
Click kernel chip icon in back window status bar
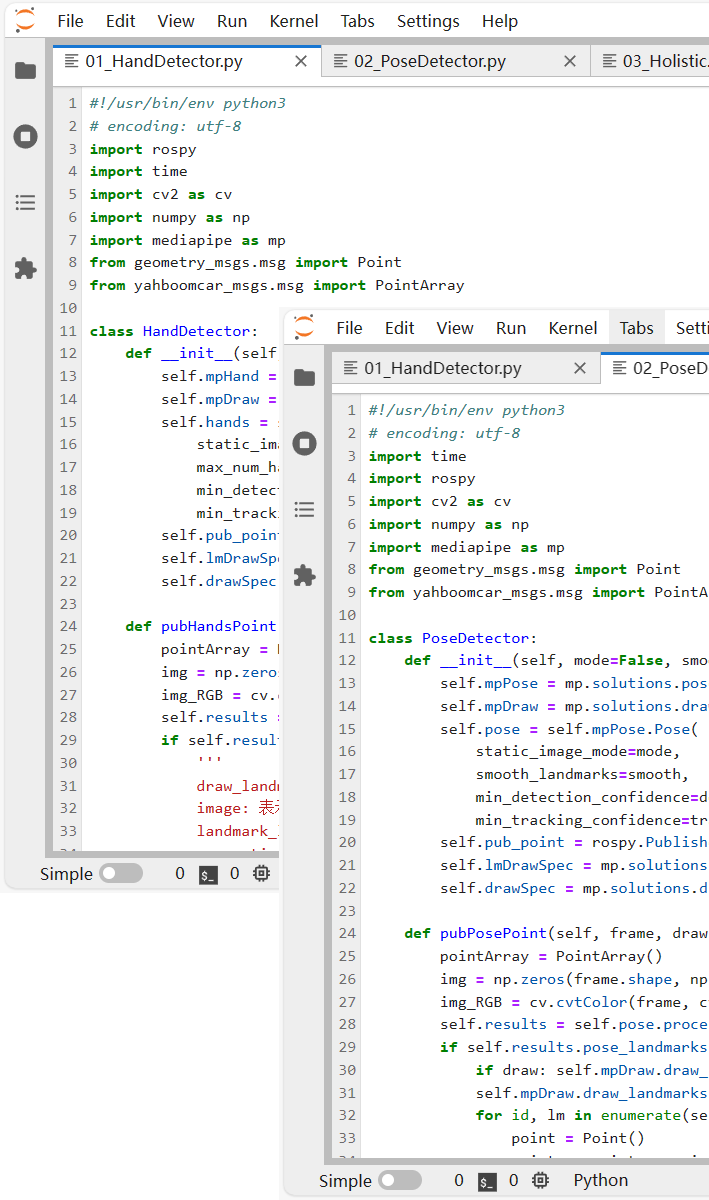(x=261, y=874)
